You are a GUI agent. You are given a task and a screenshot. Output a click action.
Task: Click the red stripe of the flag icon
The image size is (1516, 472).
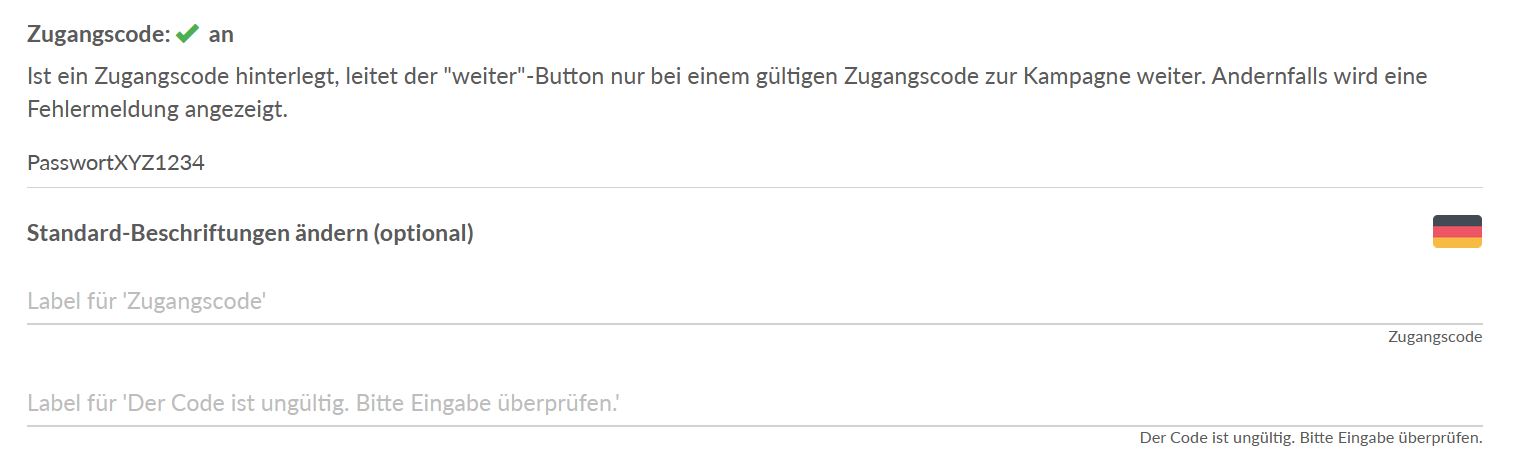pyautogui.click(x=1457, y=231)
